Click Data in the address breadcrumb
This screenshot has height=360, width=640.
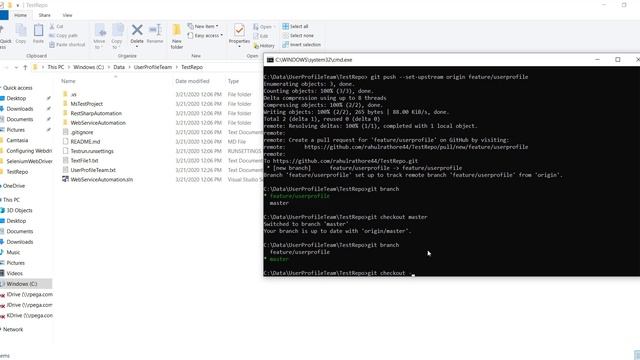[x=119, y=67]
